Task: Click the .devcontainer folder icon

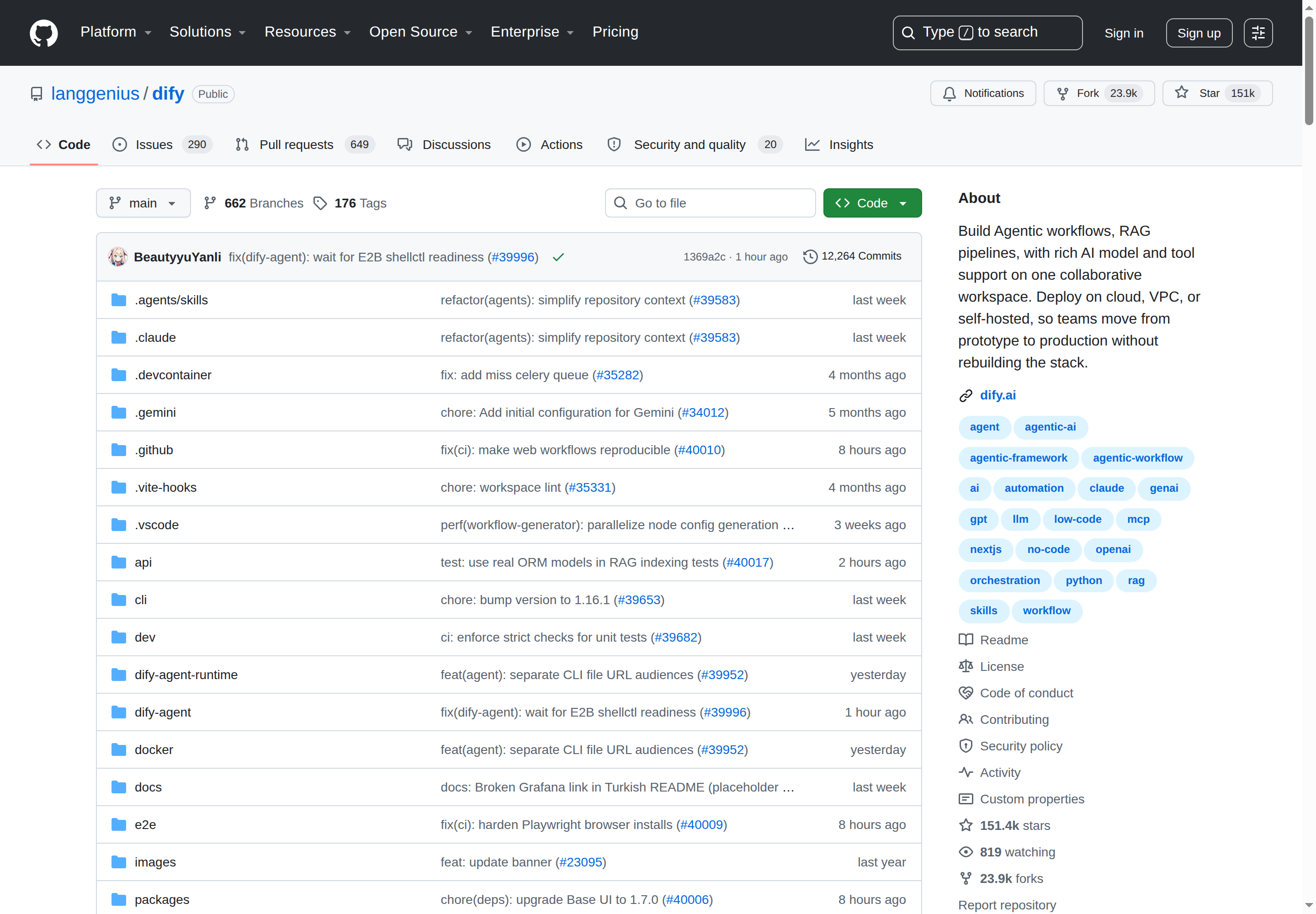Action: coord(118,375)
